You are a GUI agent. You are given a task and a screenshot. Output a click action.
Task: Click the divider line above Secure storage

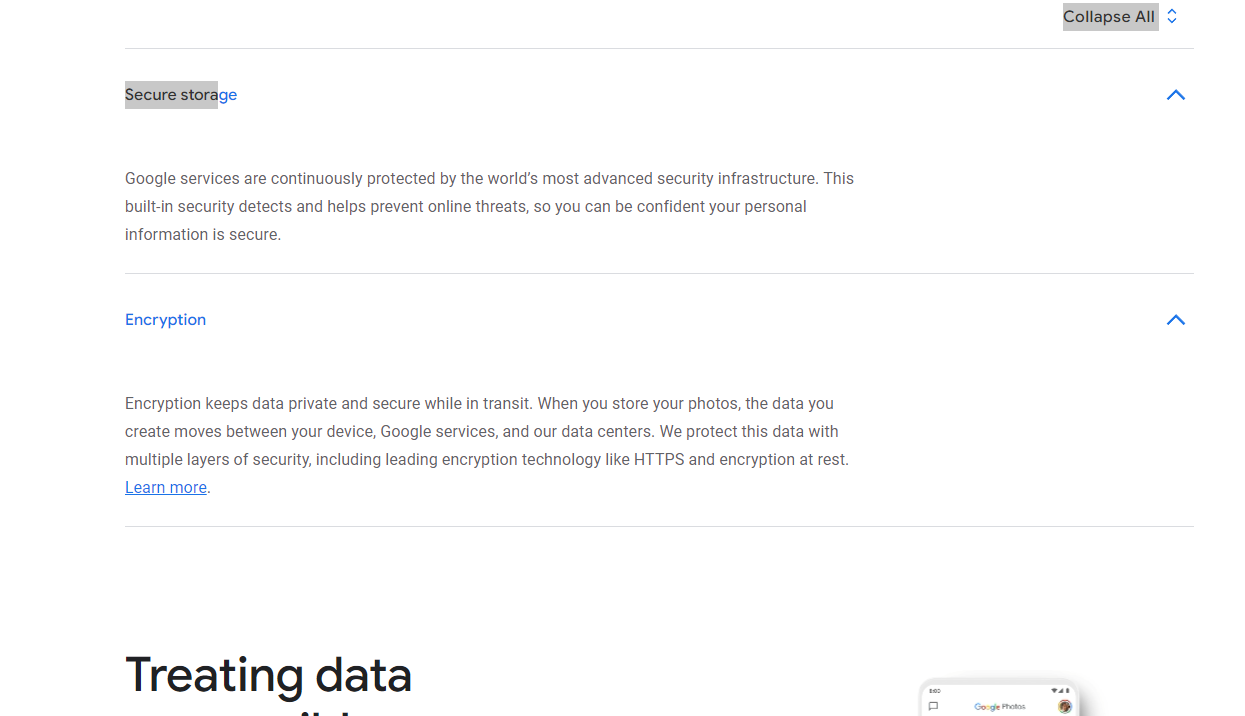(x=659, y=48)
